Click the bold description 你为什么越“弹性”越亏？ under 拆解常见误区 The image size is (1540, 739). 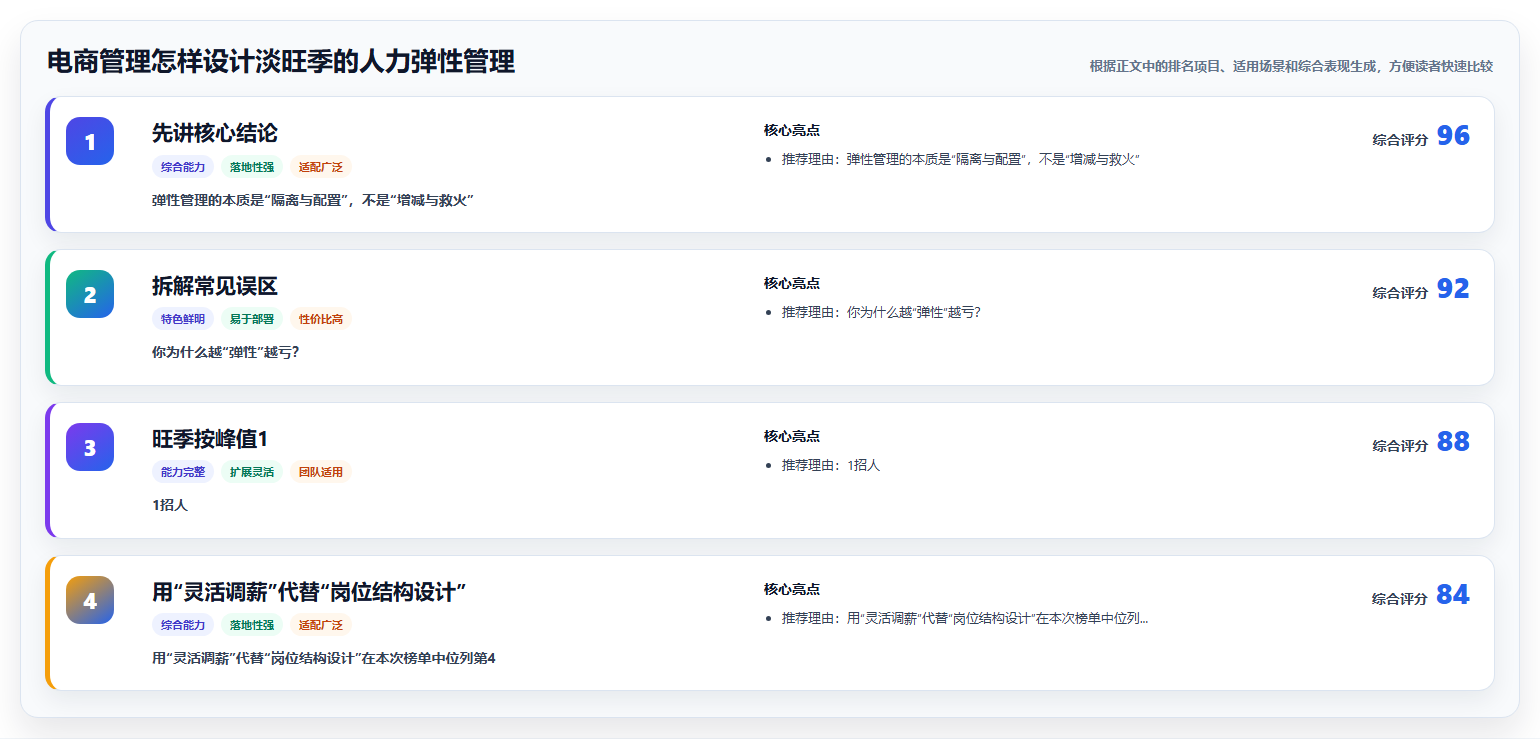tap(226, 352)
